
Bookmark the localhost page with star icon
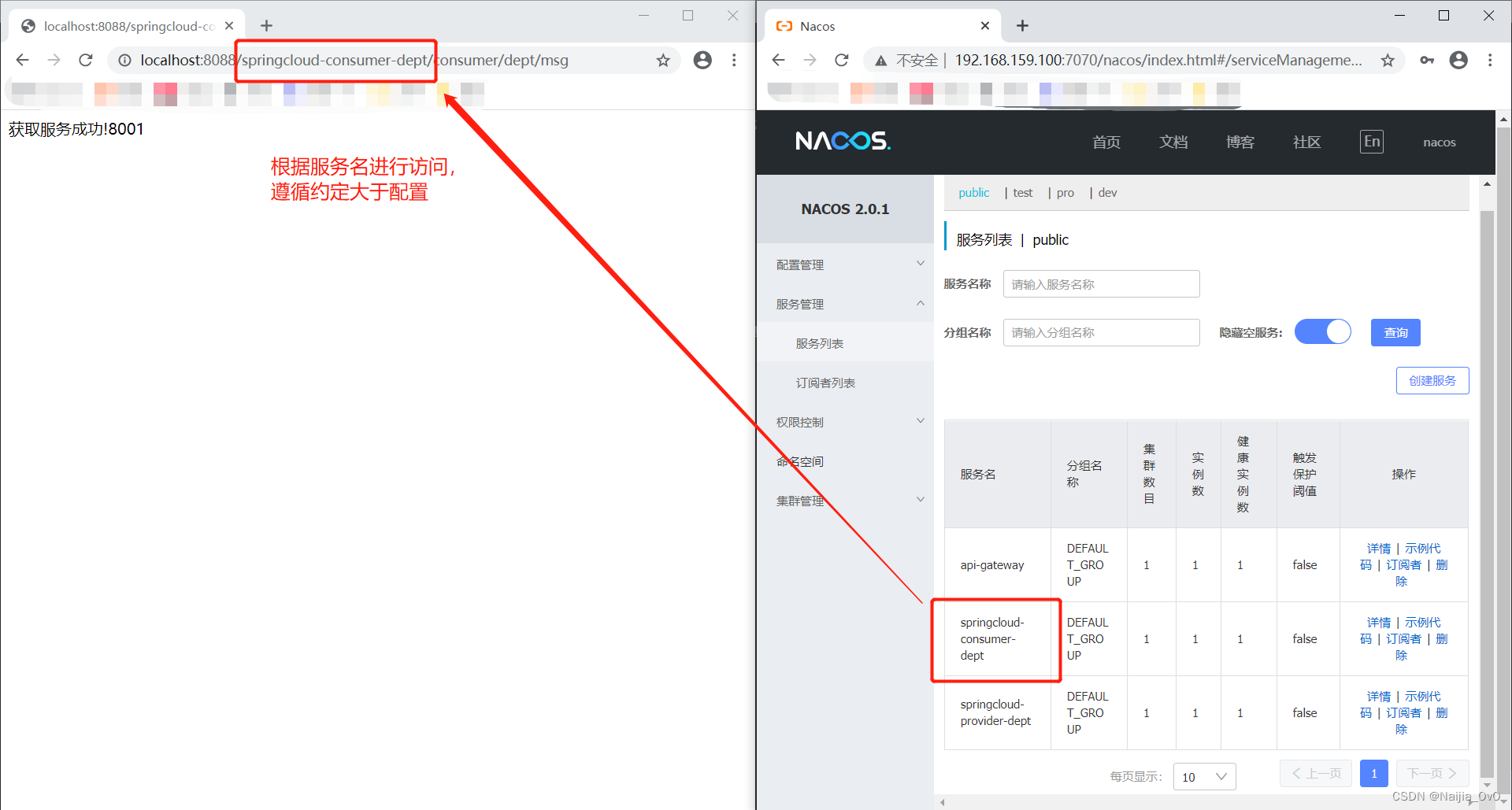point(663,60)
